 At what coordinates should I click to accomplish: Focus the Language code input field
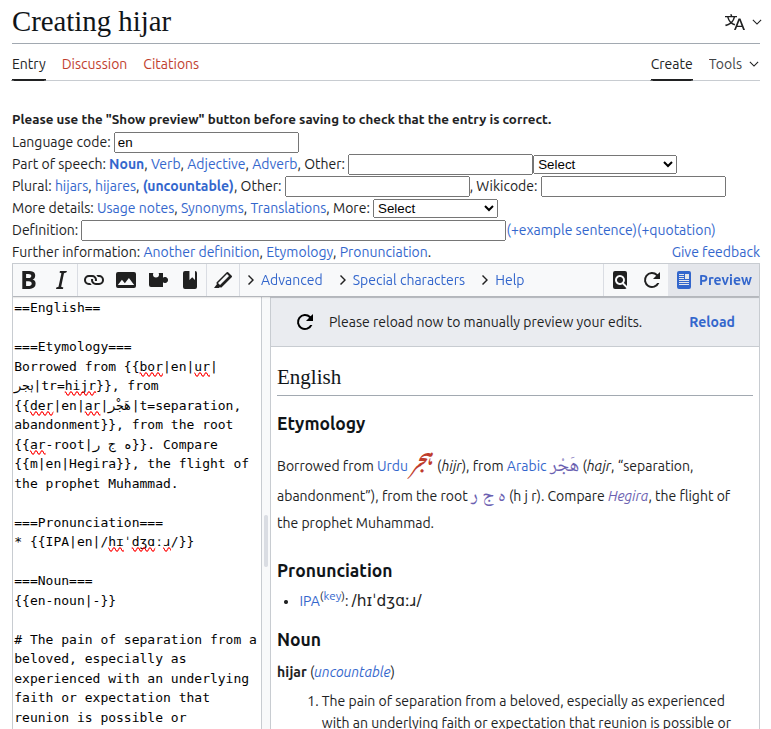[x=207, y=143]
